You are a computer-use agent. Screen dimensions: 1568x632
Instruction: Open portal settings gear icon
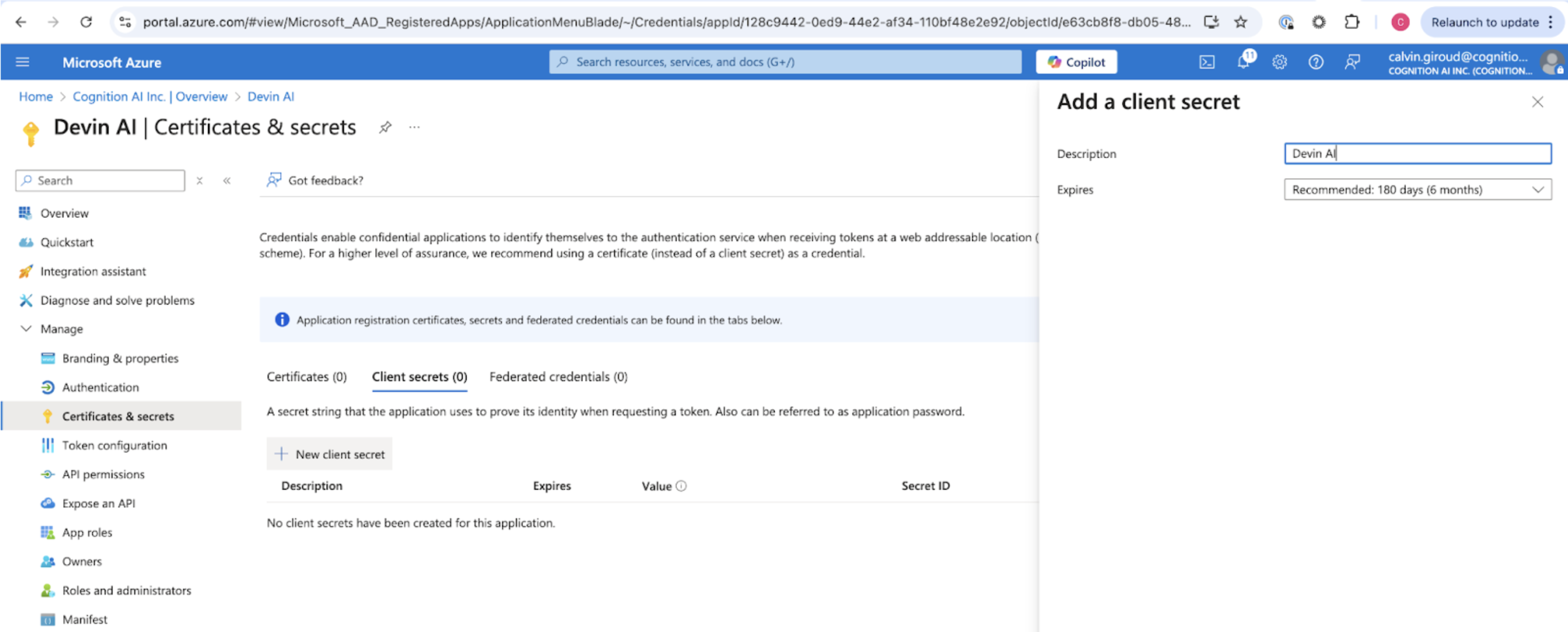[1280, 62]
